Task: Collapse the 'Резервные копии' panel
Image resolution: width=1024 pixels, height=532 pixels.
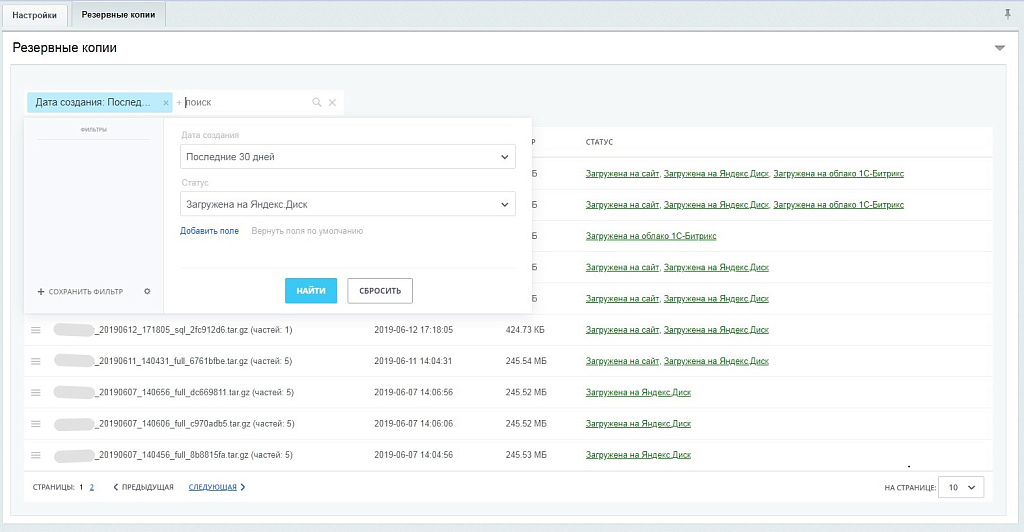Action: click(x=999, y=48)
